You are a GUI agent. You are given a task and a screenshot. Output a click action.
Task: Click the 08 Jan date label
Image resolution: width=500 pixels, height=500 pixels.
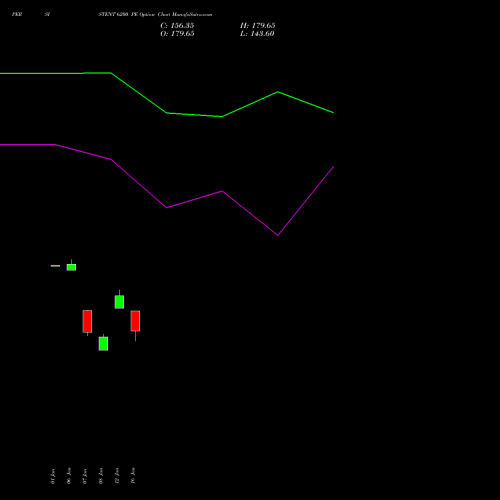[101, 476]
